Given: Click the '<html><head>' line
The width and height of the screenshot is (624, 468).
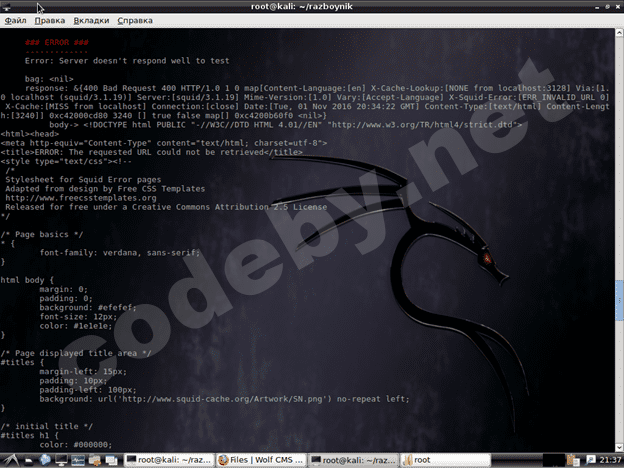Looking at the screenshot, I should (x=30, y=134).
